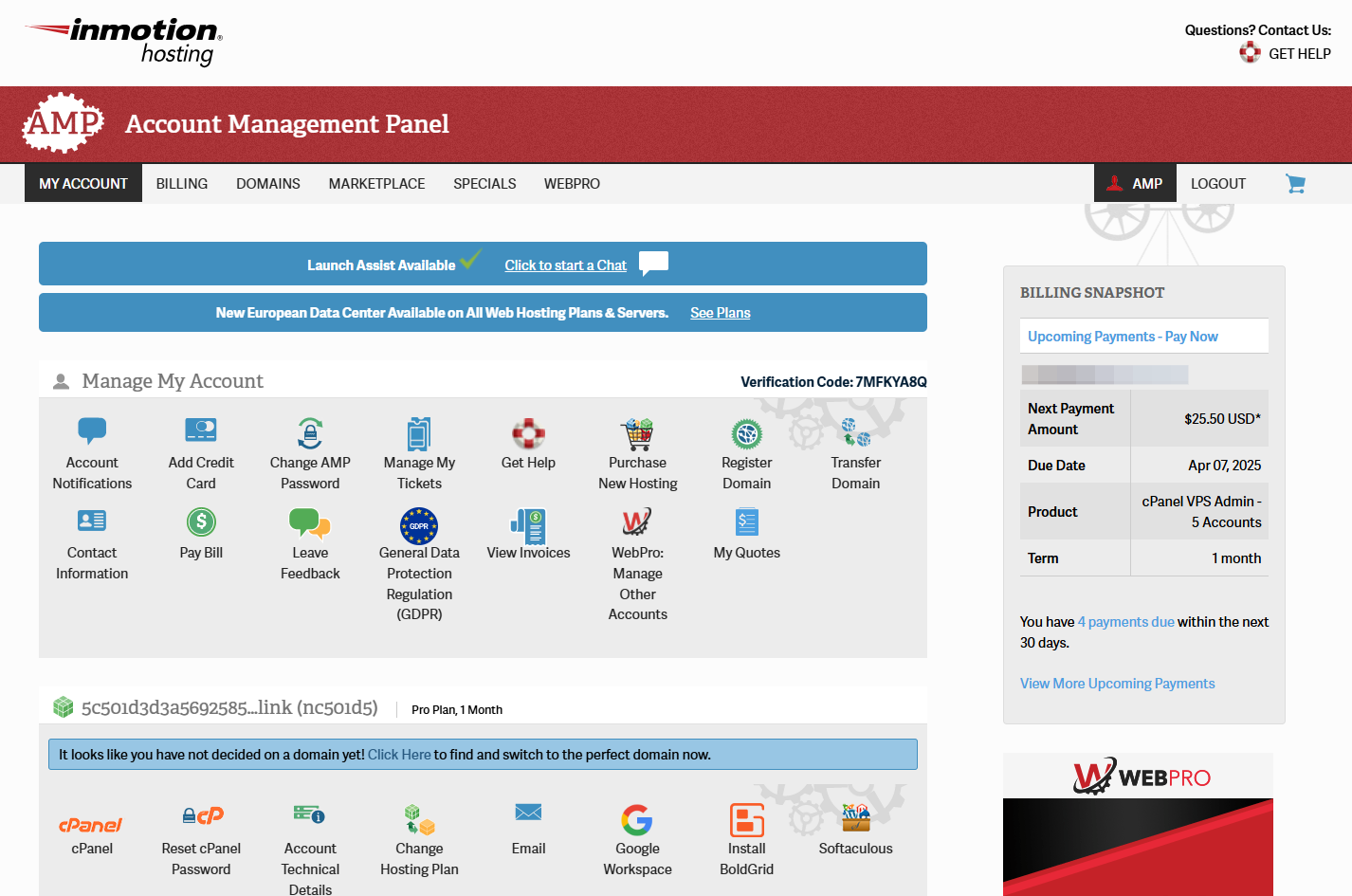Launch cPanel via its icon
The height and width of the screenshot is (896, 1352).
click(91, 825)
